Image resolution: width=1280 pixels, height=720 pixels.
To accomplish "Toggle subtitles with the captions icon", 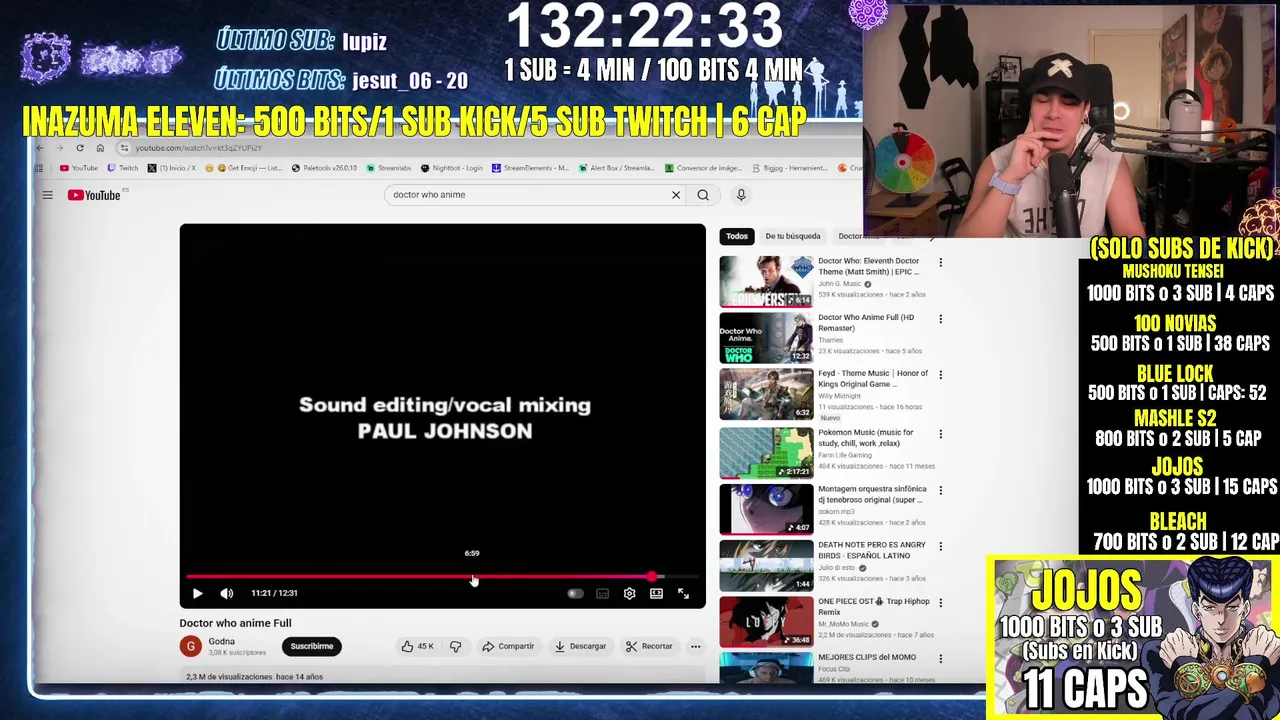I will [602, 593].
